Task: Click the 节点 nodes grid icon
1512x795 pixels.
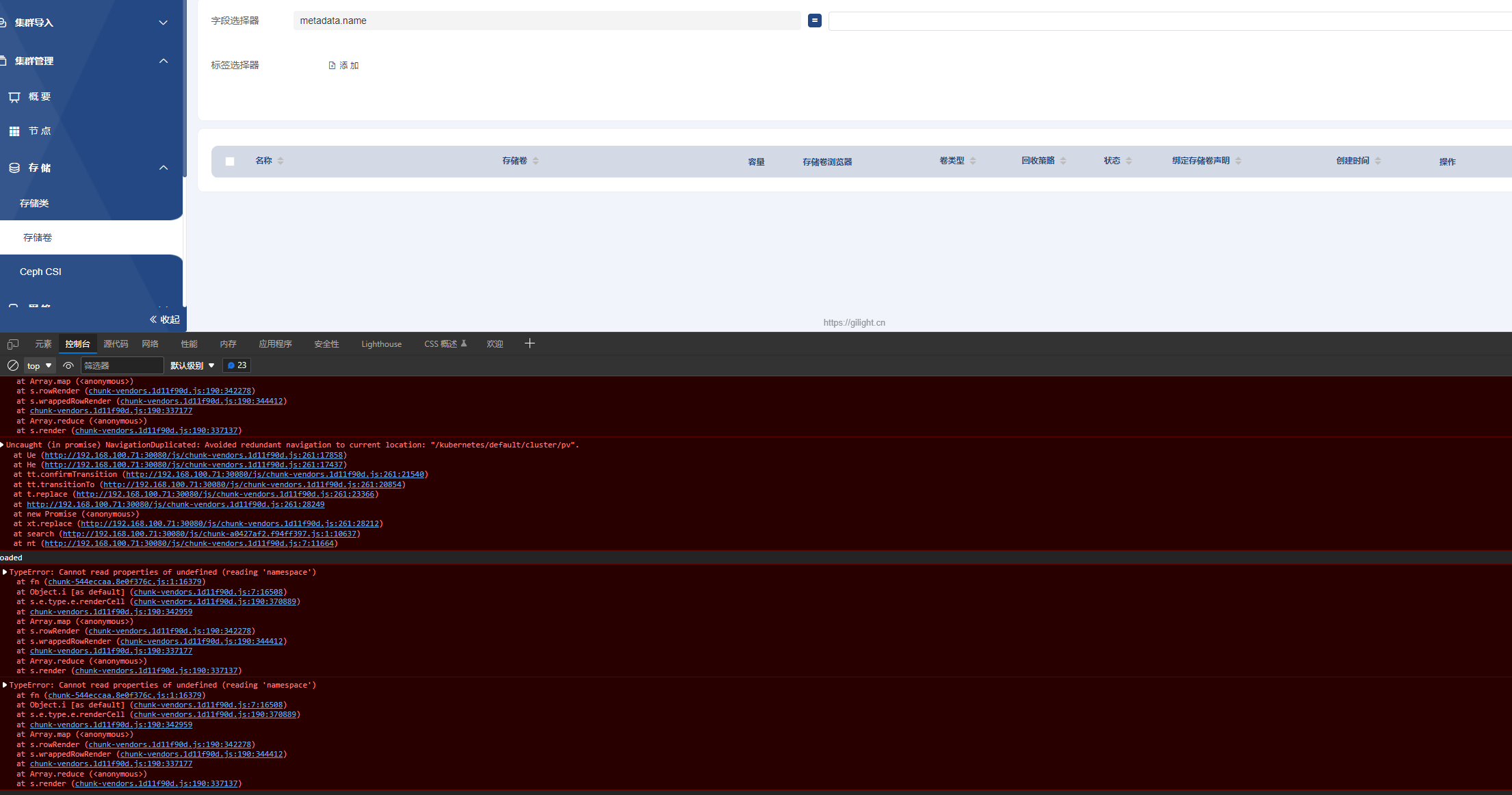Action: 14,131
